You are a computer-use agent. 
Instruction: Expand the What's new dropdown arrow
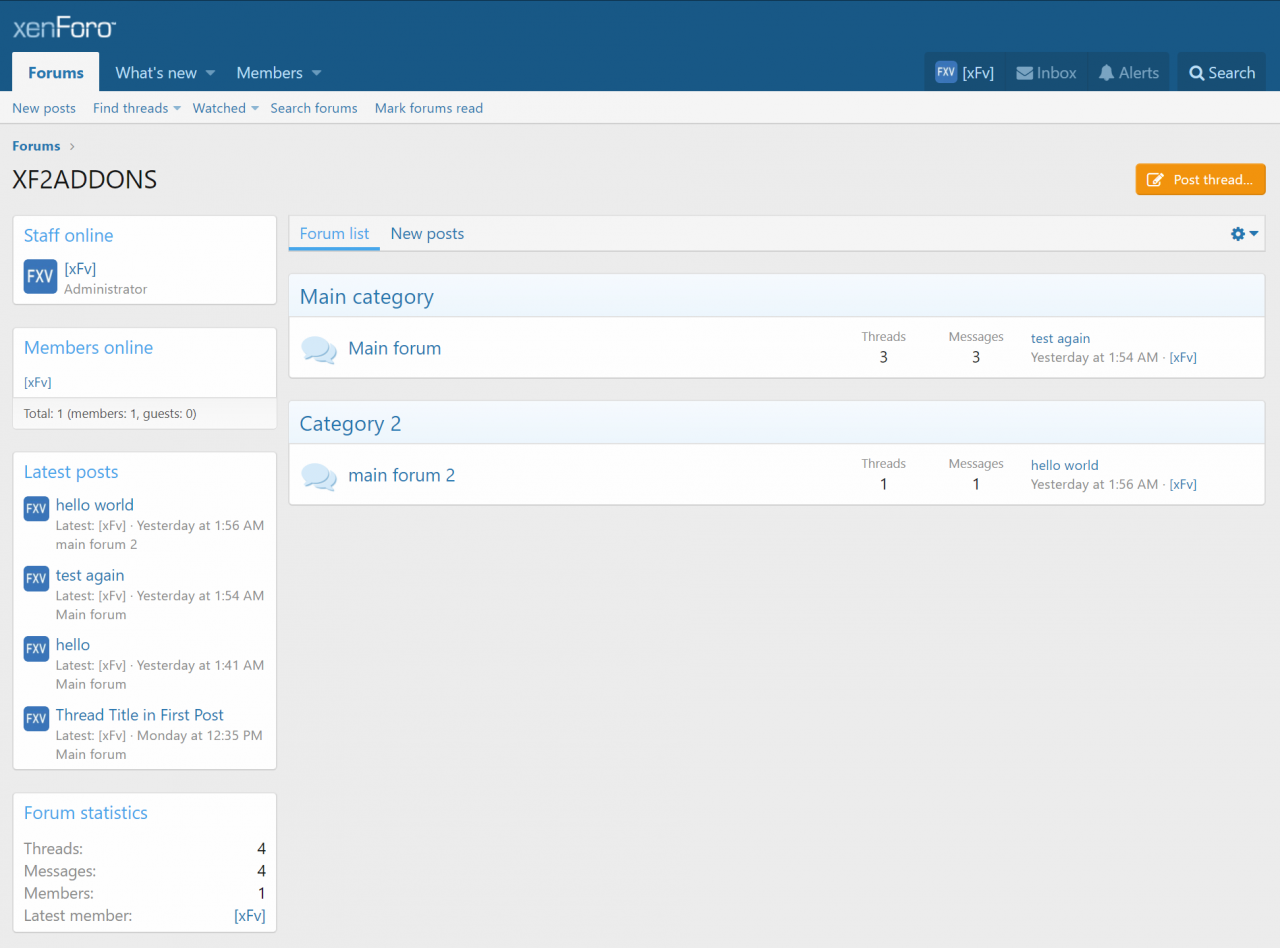210,73
